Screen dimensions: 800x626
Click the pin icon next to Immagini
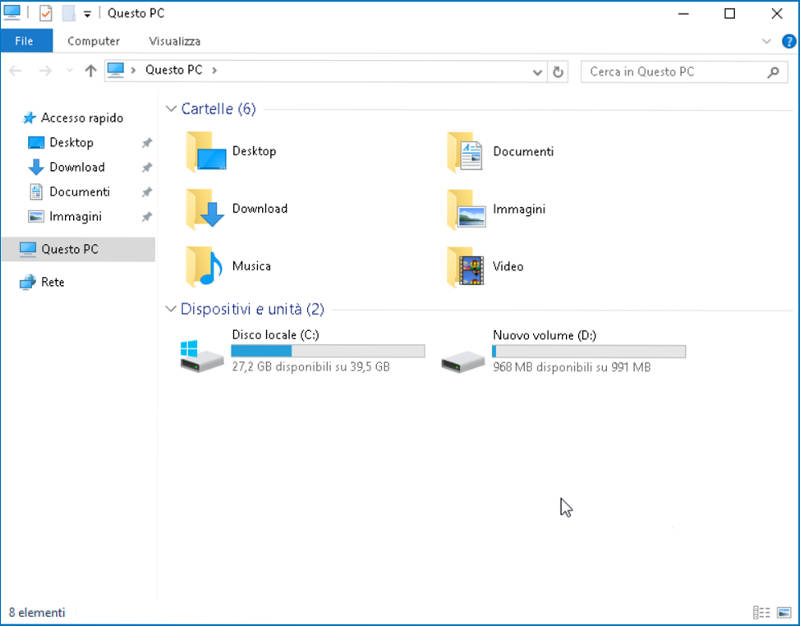147,217
